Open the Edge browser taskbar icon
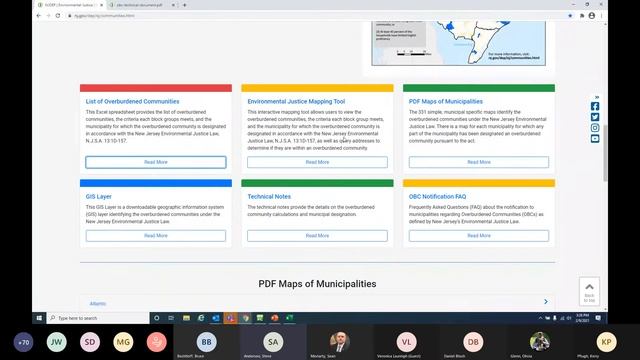Screen dimensions: 640x360 tap(201, 318)
